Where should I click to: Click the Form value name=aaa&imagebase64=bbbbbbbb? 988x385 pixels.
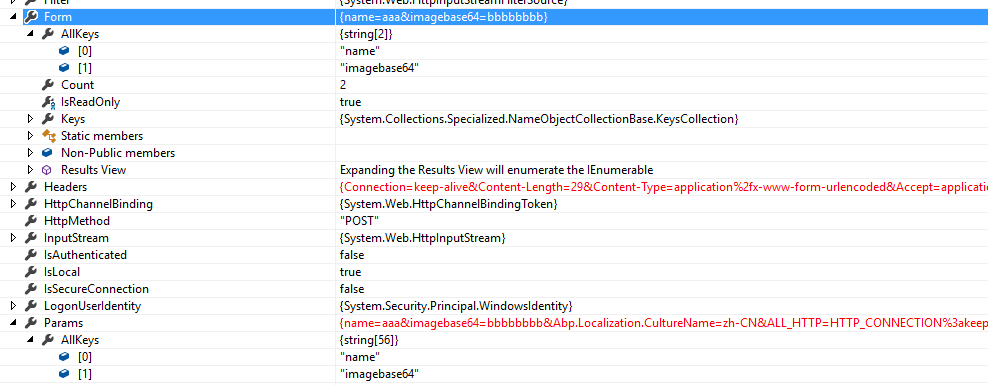[x=444, y=17]
